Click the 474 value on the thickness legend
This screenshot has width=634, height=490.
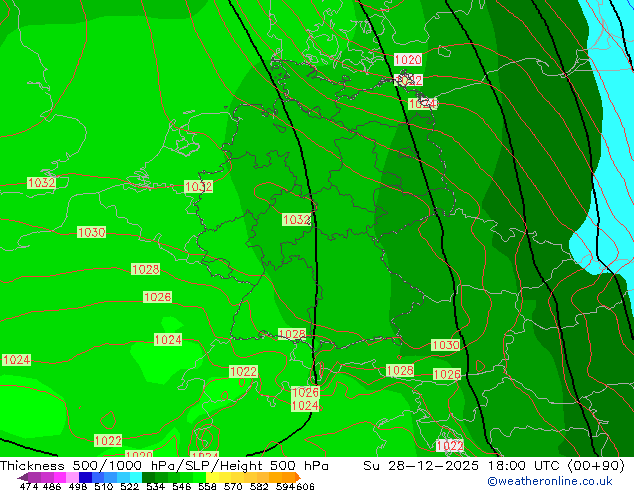[x=29, y=486]
